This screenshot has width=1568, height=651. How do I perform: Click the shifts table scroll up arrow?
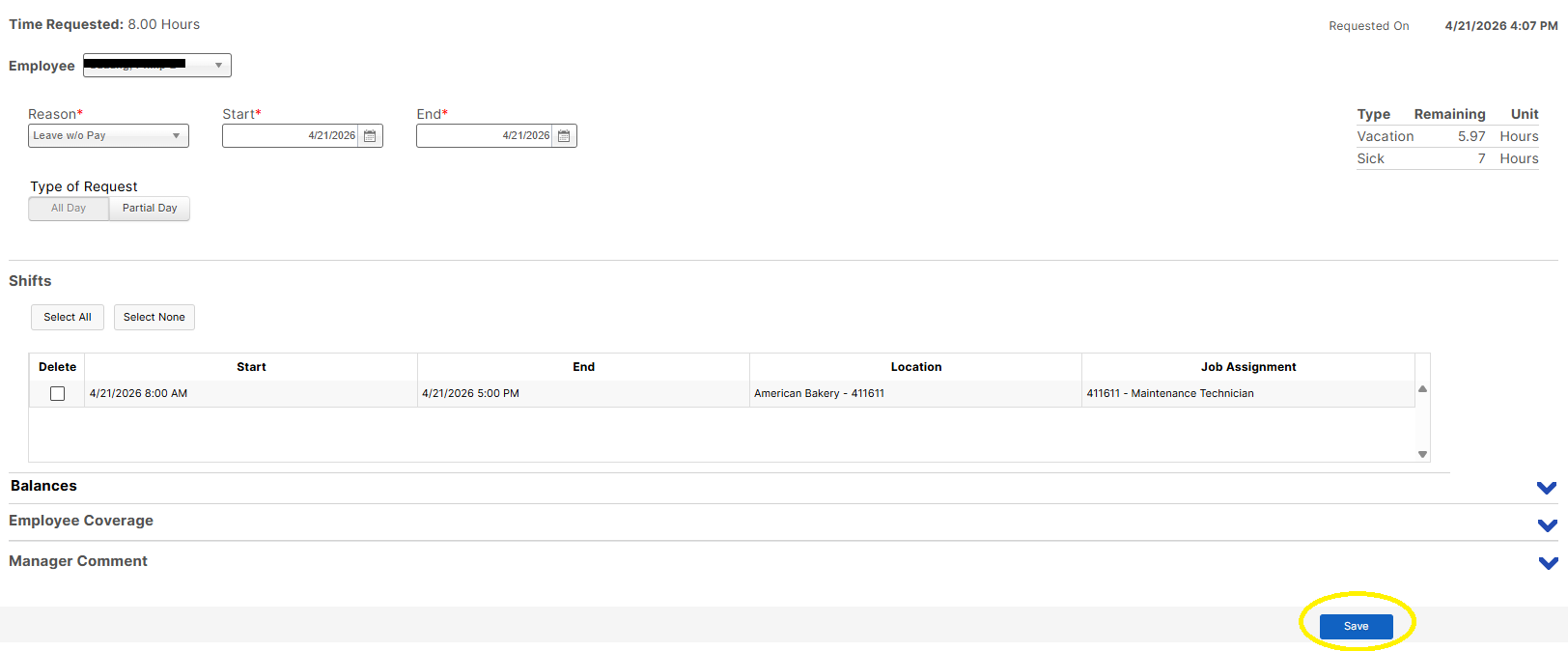pos(1422,389)
